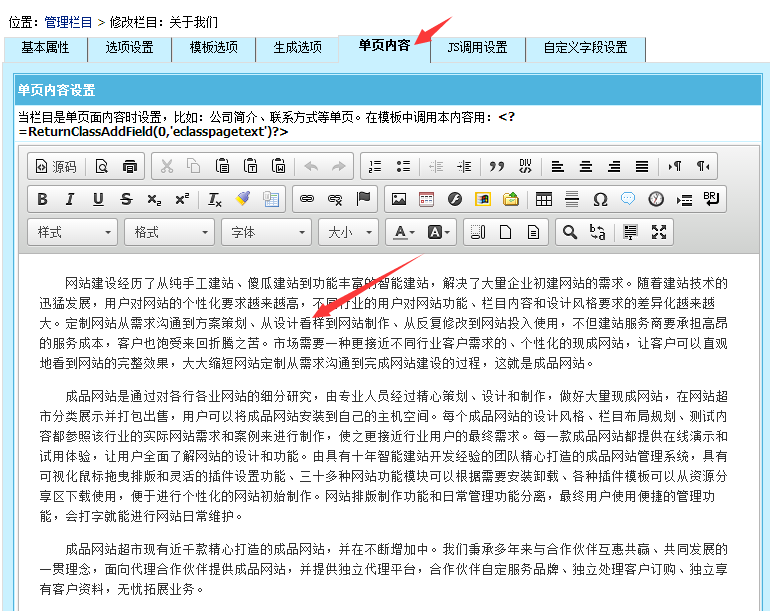Align text right
The height and width of the screenshot is (611, 770).
[614, 167]
